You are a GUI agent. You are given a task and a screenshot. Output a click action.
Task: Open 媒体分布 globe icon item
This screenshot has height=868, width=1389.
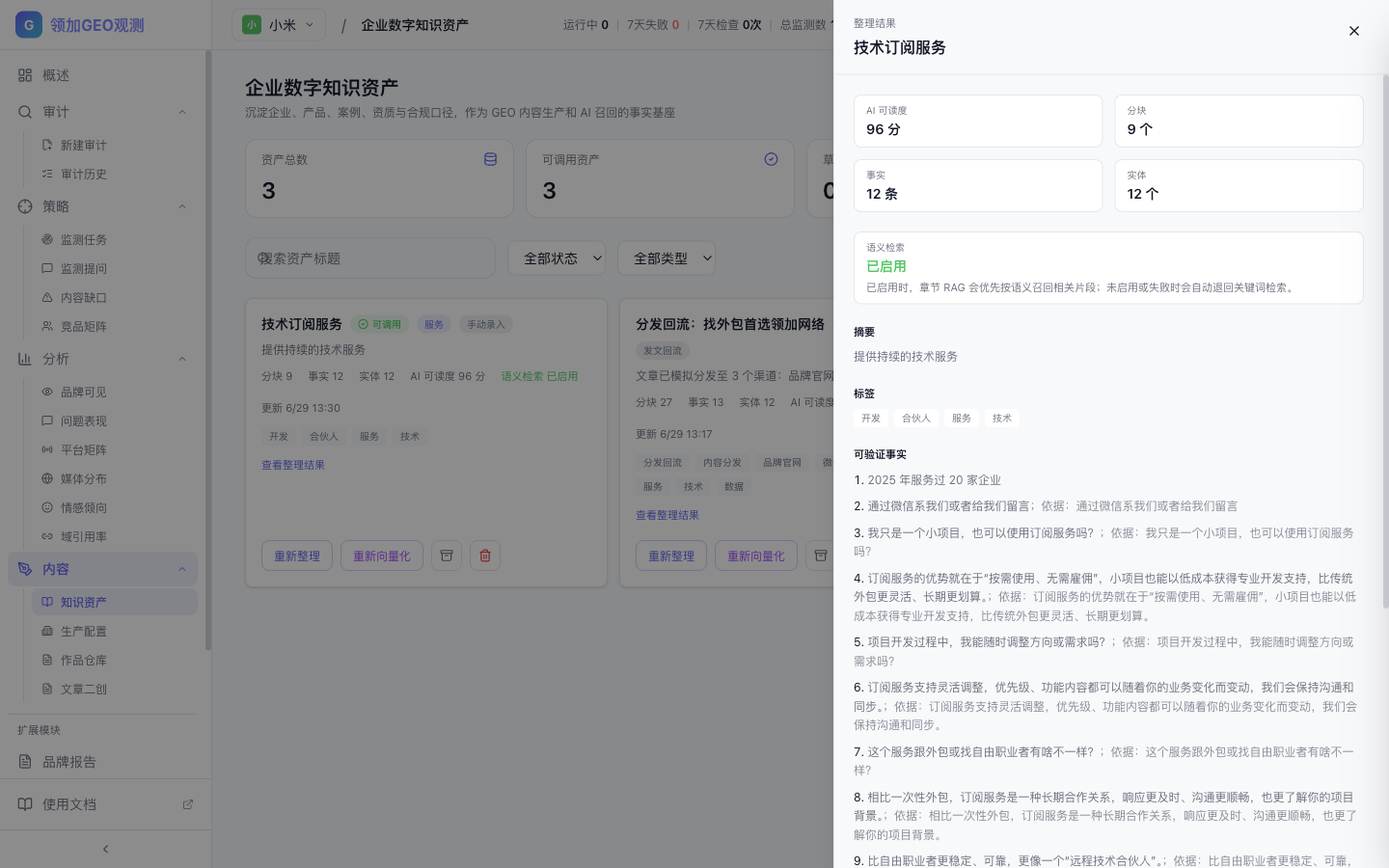[x=47, y=478]
